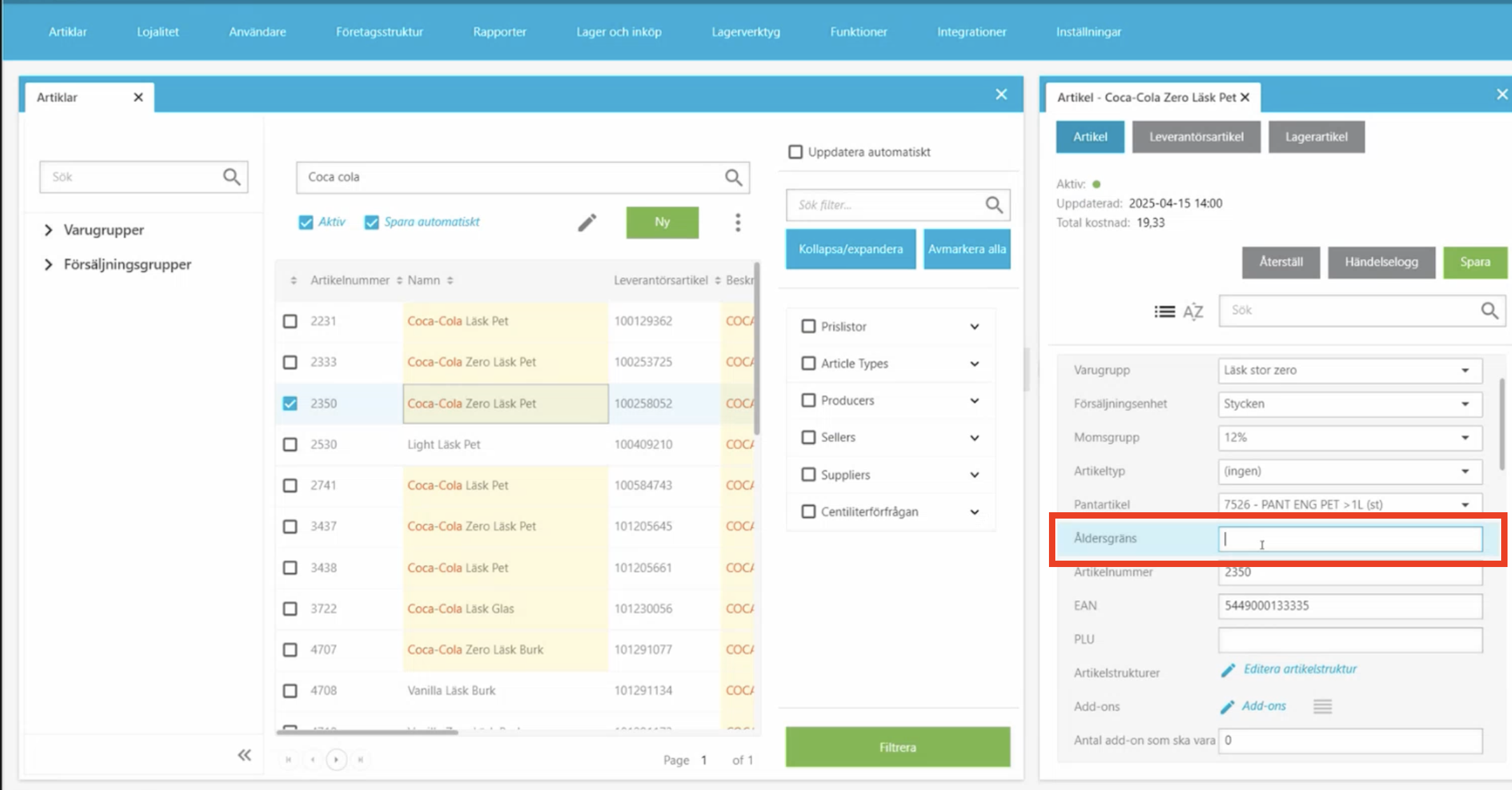Open the Artikeltyp dropdown
This screenshot has height=790, width=1512.
(1350, 471)
